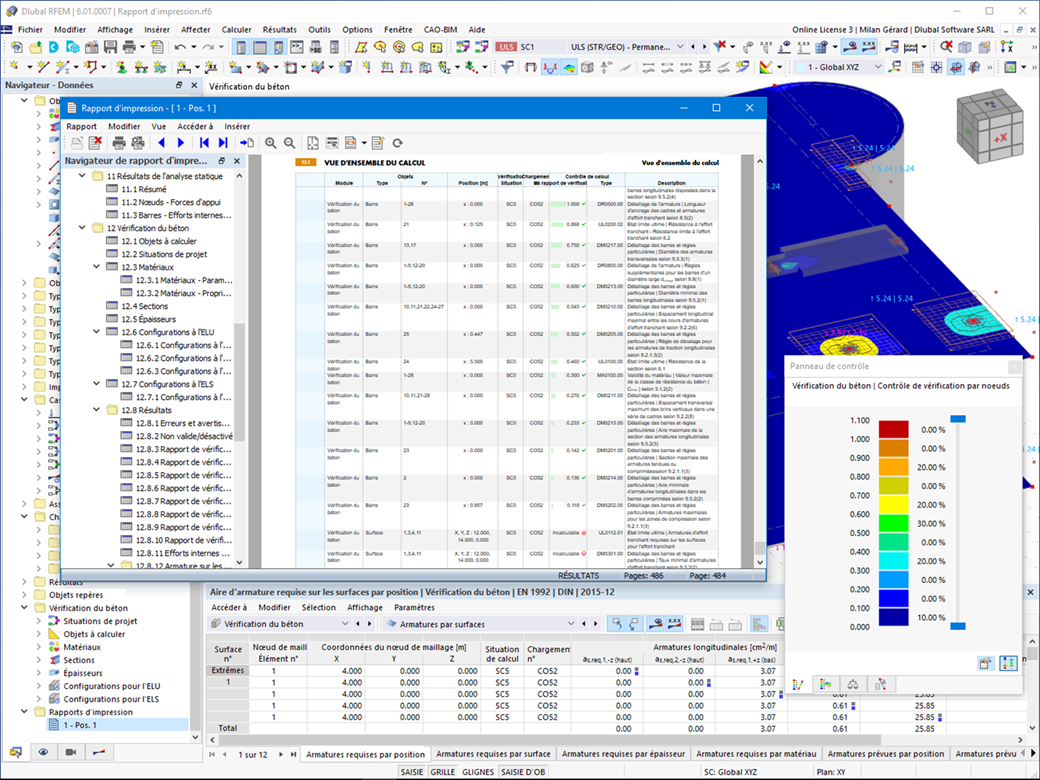
Task: Click the Print icon in main toolbar
Action: (x=129, y=47)
